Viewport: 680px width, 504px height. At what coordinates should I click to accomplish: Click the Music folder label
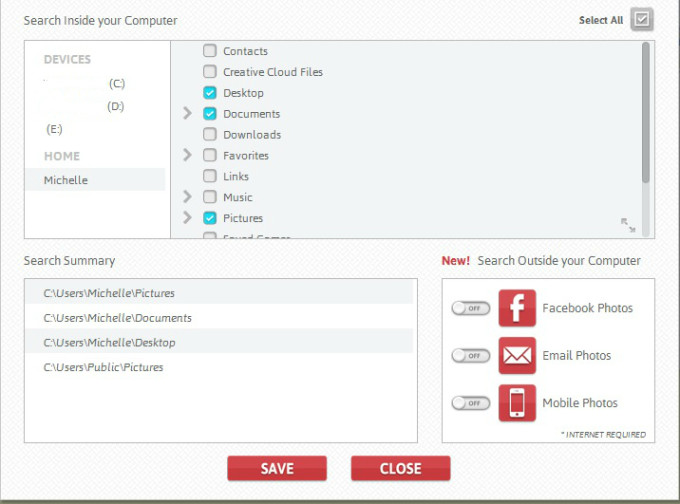(238, 197)
